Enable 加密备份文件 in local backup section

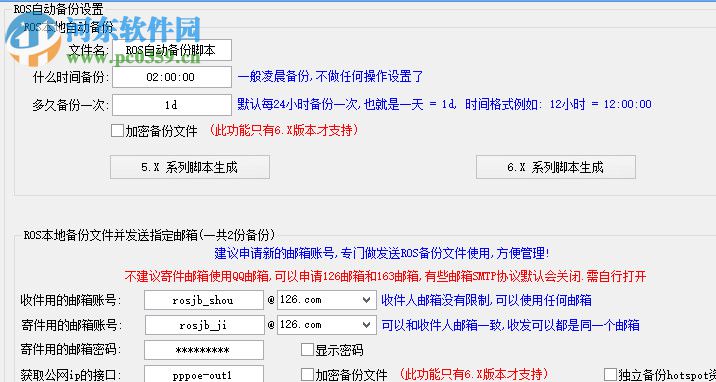118,131
